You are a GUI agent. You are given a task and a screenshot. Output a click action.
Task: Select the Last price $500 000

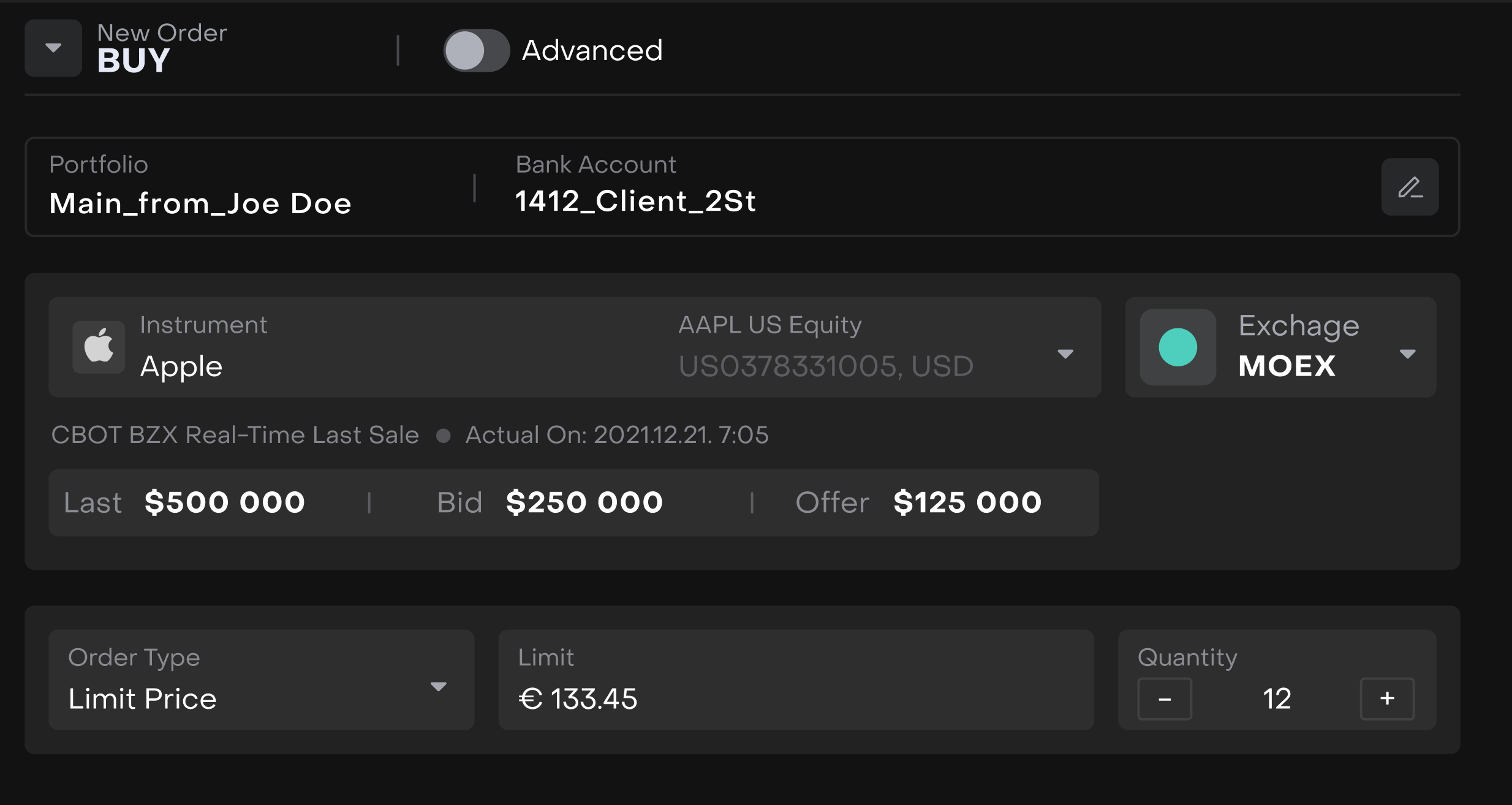pos(224,502)
